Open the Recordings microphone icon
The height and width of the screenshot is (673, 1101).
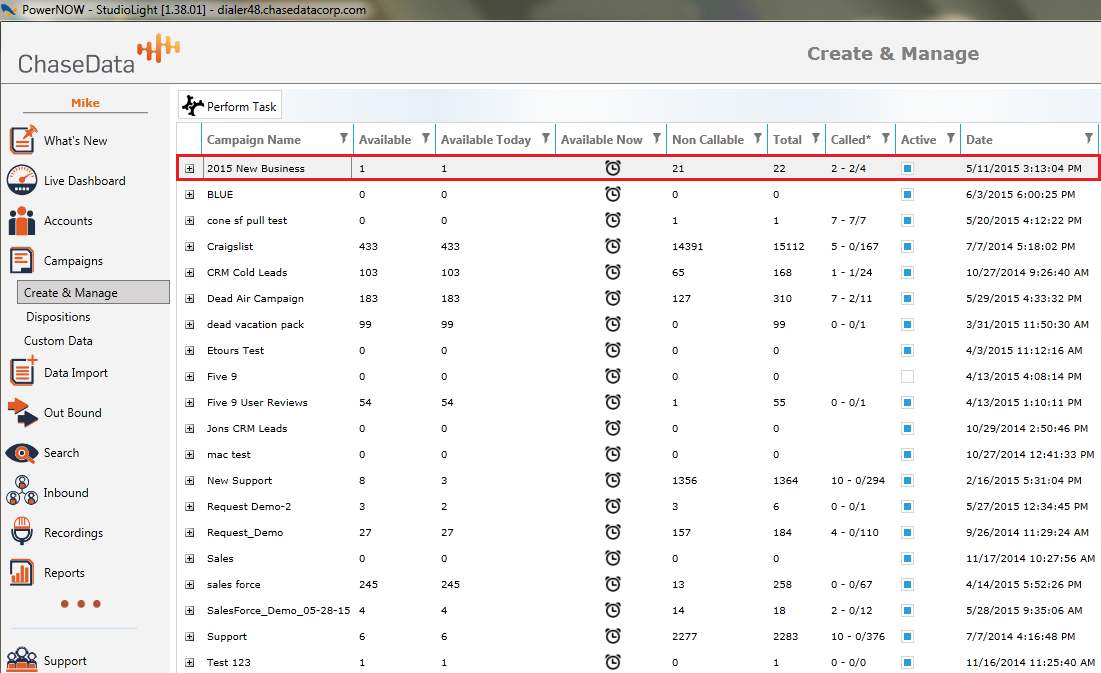click(x=22, y=533)
